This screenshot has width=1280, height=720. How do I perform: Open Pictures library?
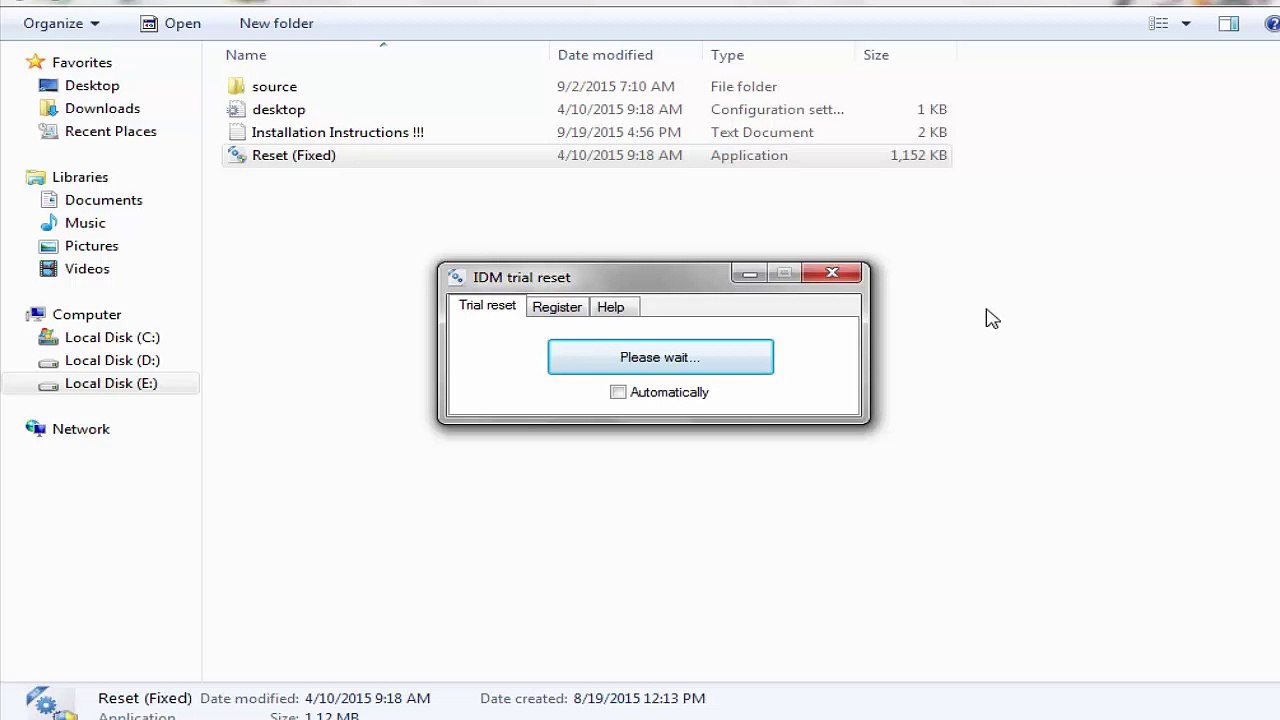pyautogui.click(x=91, y=246)
